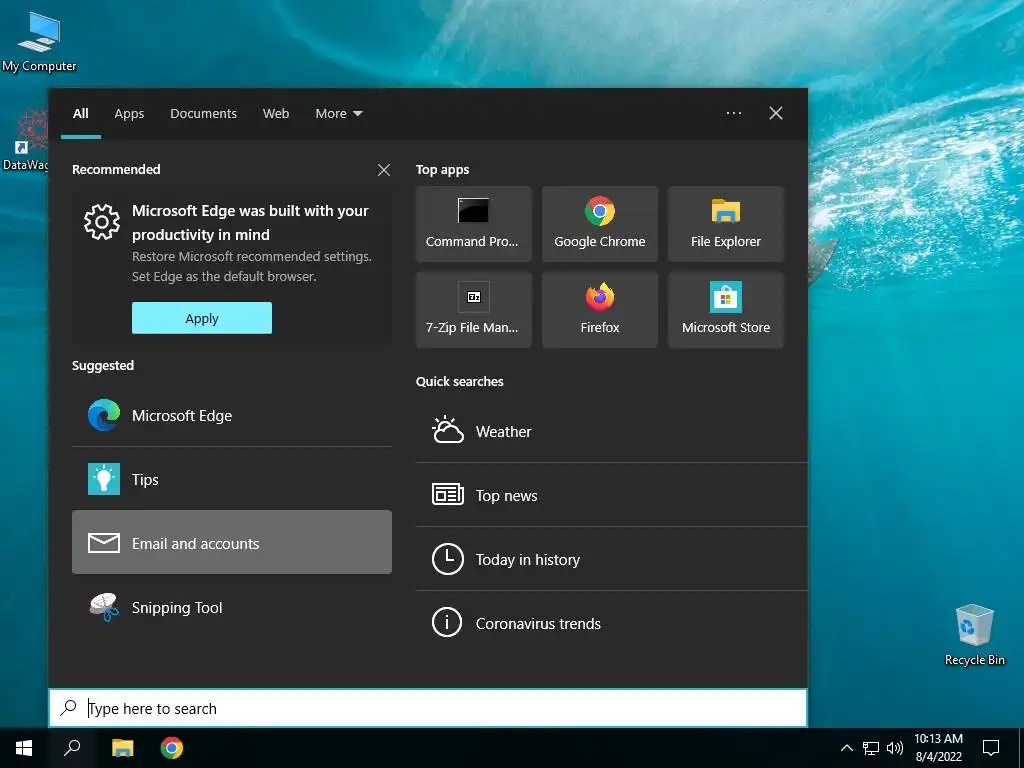Image resolution: width=1024 pixels, height=768 pixels.
Task: Open File Explorer from the taskbar
Action: click(122, 748)
